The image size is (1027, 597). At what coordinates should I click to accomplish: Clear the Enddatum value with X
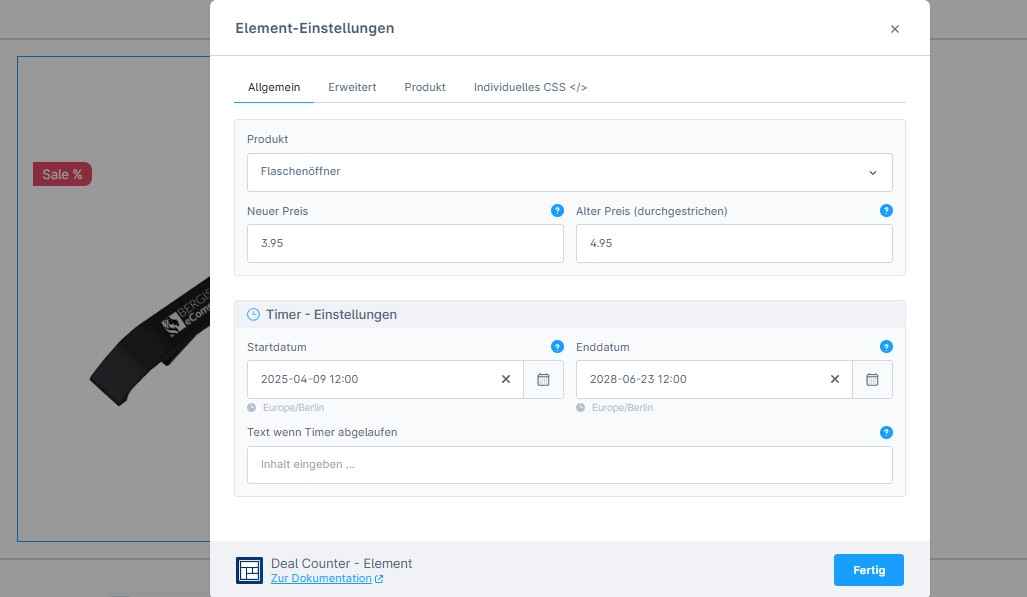835,380
